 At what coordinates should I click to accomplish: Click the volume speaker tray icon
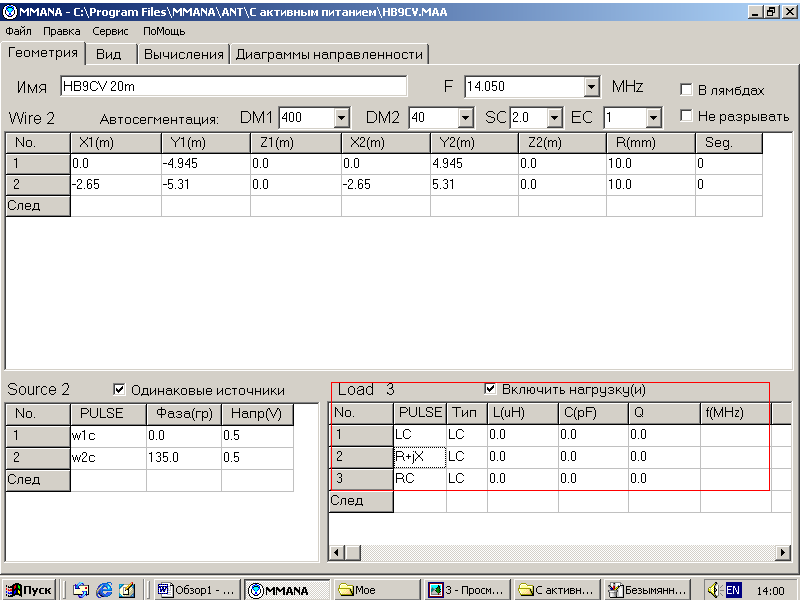tap(714, 590)
